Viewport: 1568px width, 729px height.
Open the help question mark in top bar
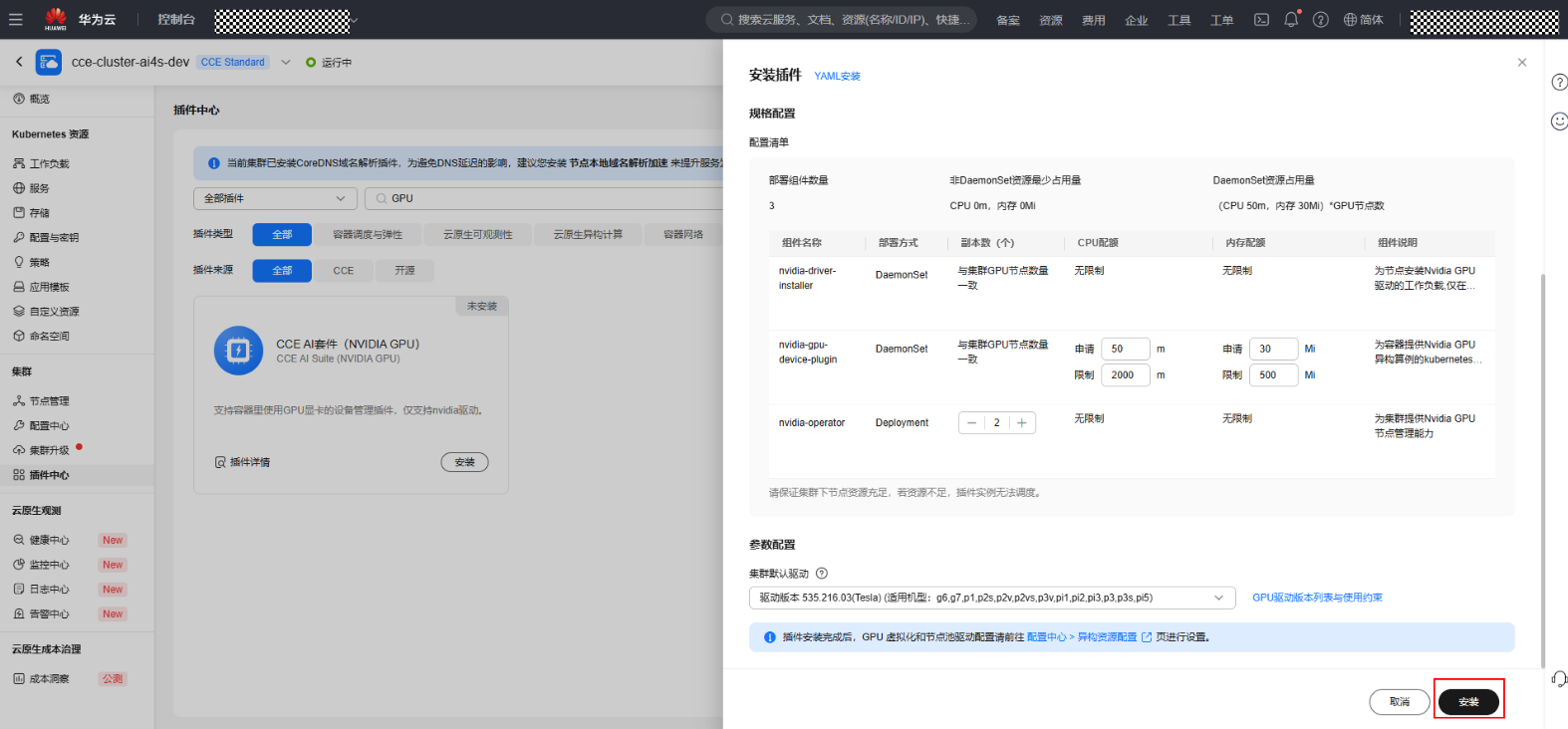pos(1321,19)
